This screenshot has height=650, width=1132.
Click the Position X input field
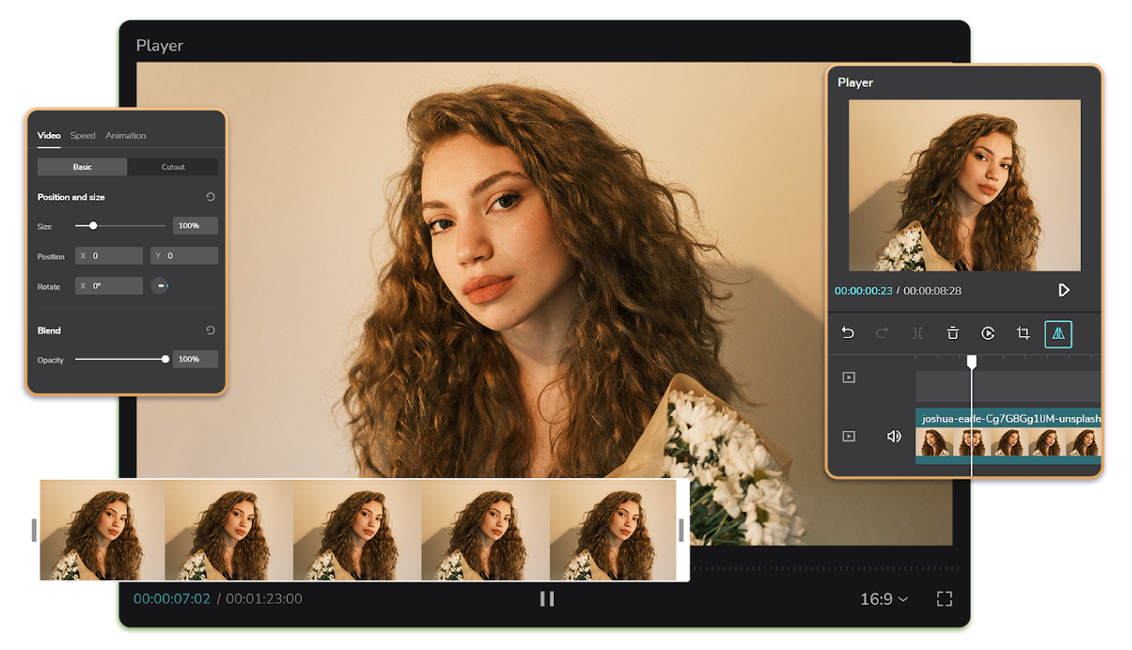110,256
